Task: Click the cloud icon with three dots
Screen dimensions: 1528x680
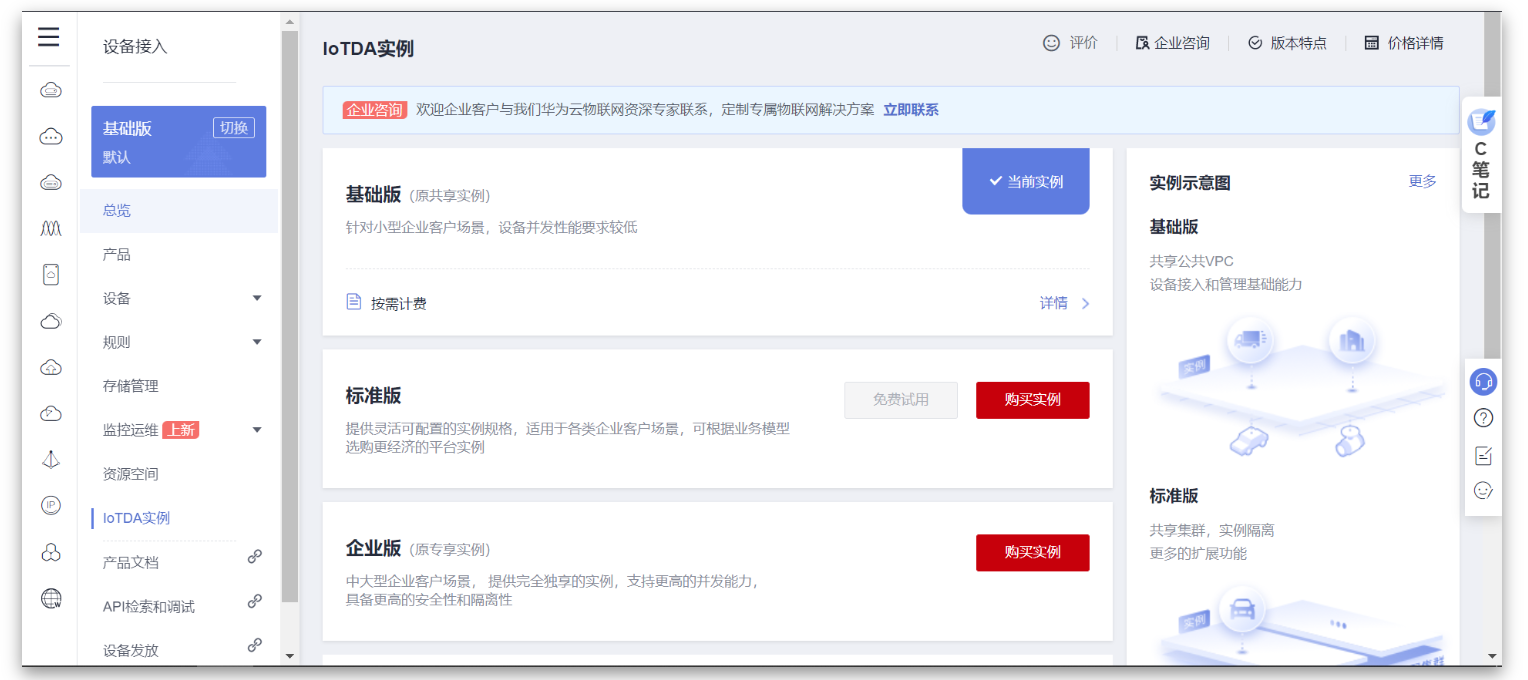Action: point(51,137)
